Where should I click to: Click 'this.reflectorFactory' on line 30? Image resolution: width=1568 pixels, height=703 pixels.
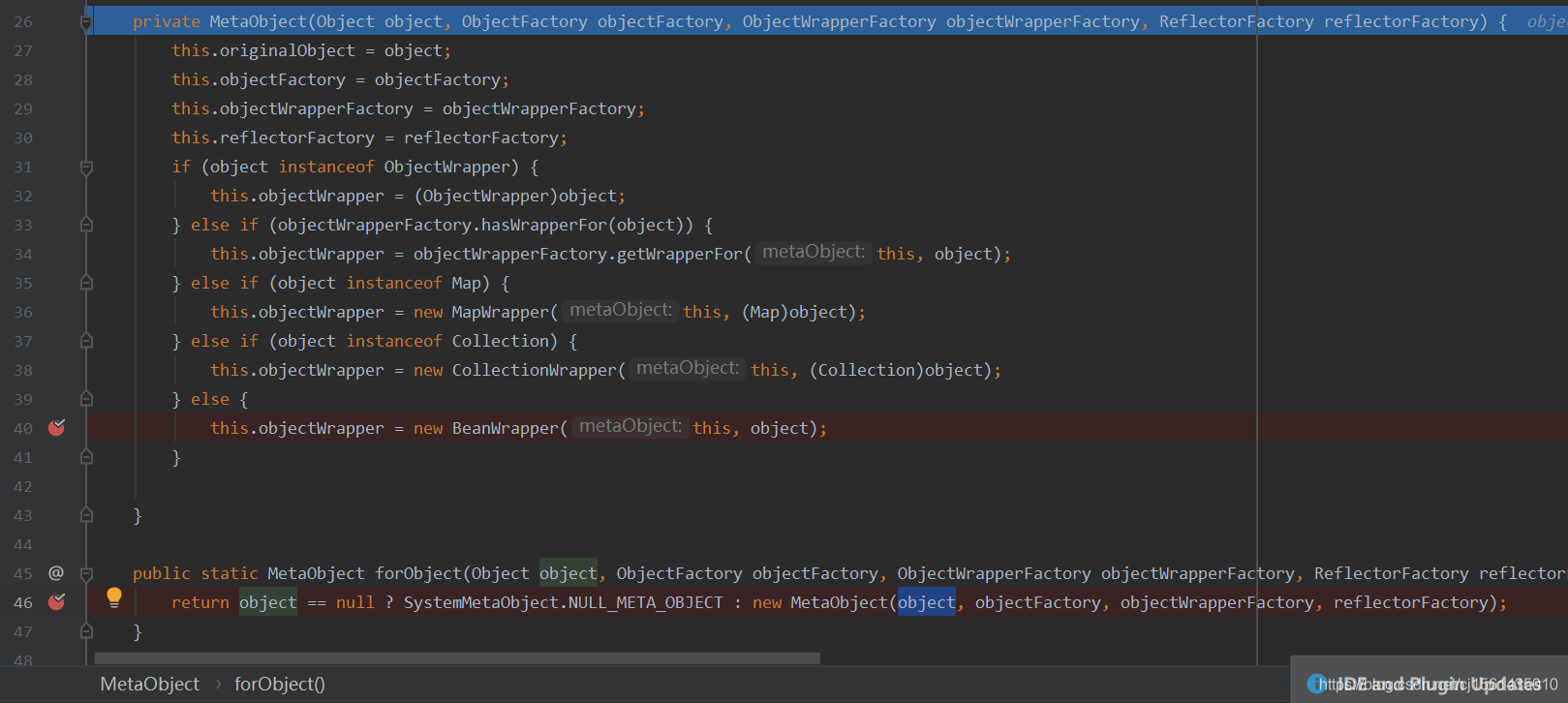(x=273, y=138)
